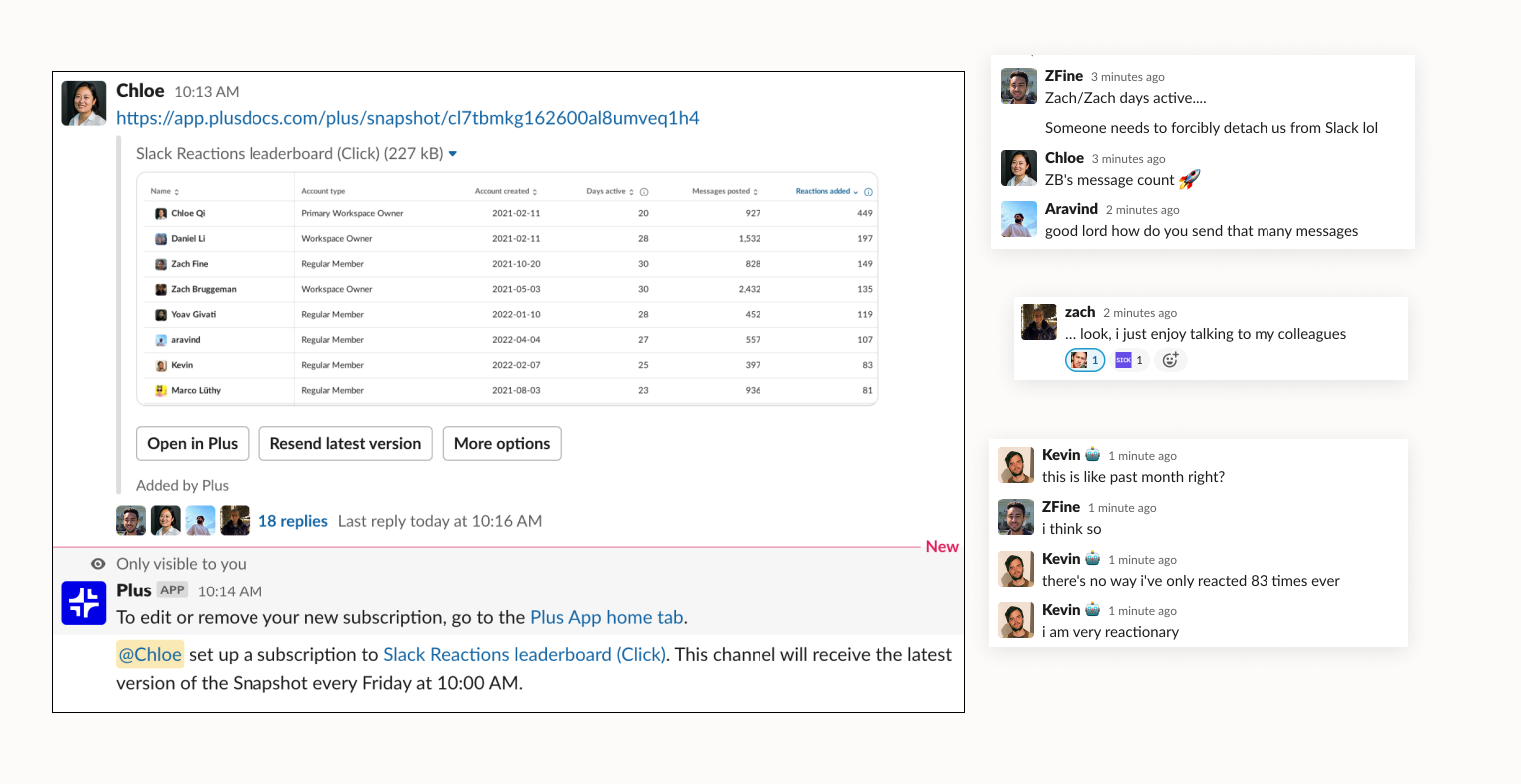
Task: Click the Plus sender name at 10:14 AM
Action: tap(134, 590)
